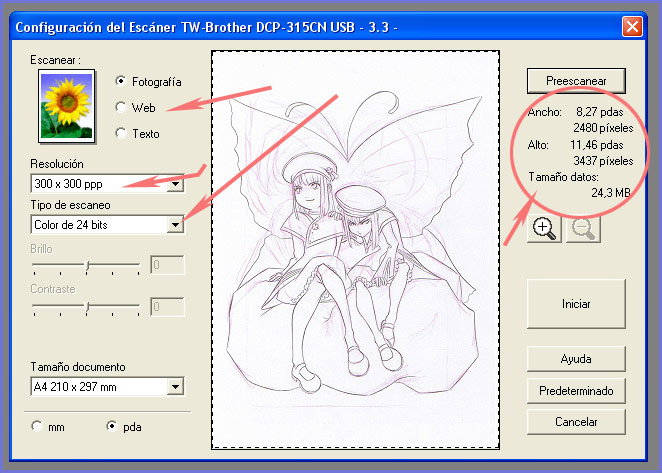662x473 pixels.
Task: Click the A4 210 x 297 mm field
Action: (x=107, y=386)
